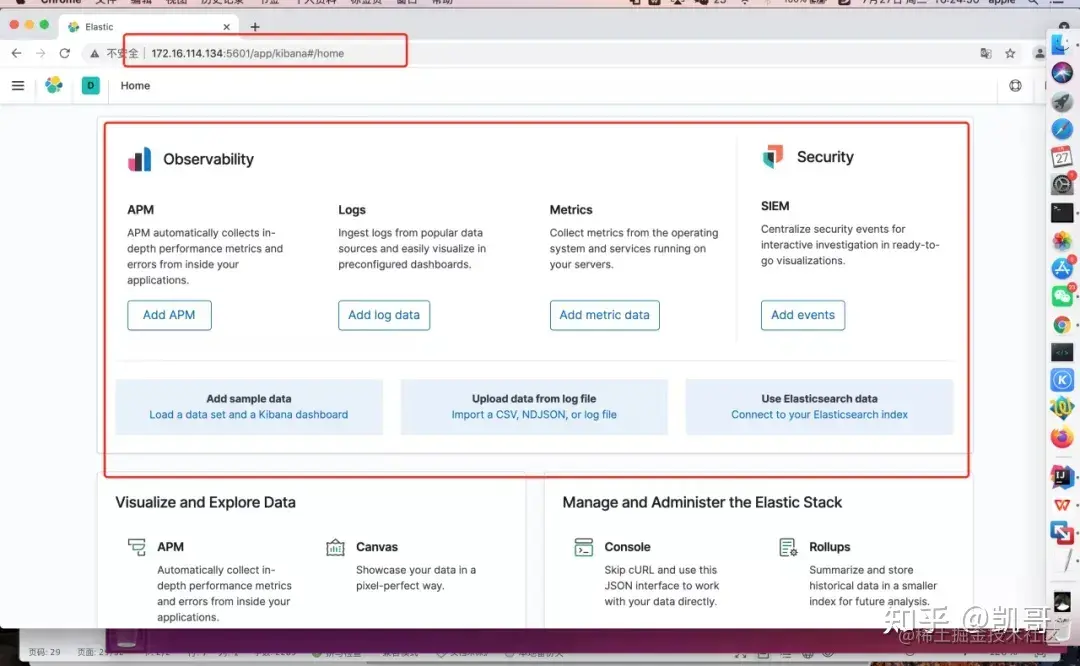Click the Observability heading

pos(208,159)
